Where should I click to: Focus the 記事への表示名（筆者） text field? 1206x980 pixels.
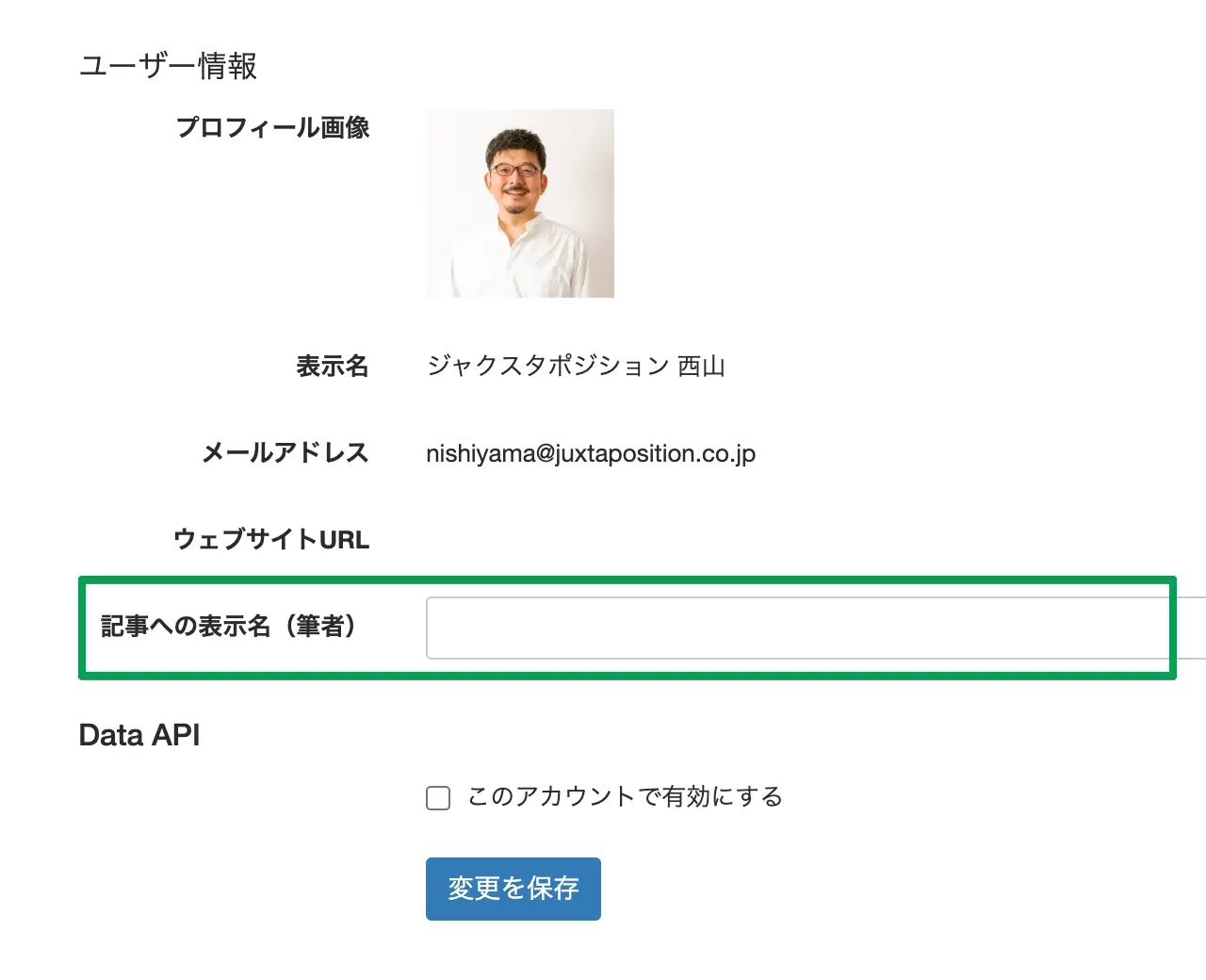click(801, 628)
